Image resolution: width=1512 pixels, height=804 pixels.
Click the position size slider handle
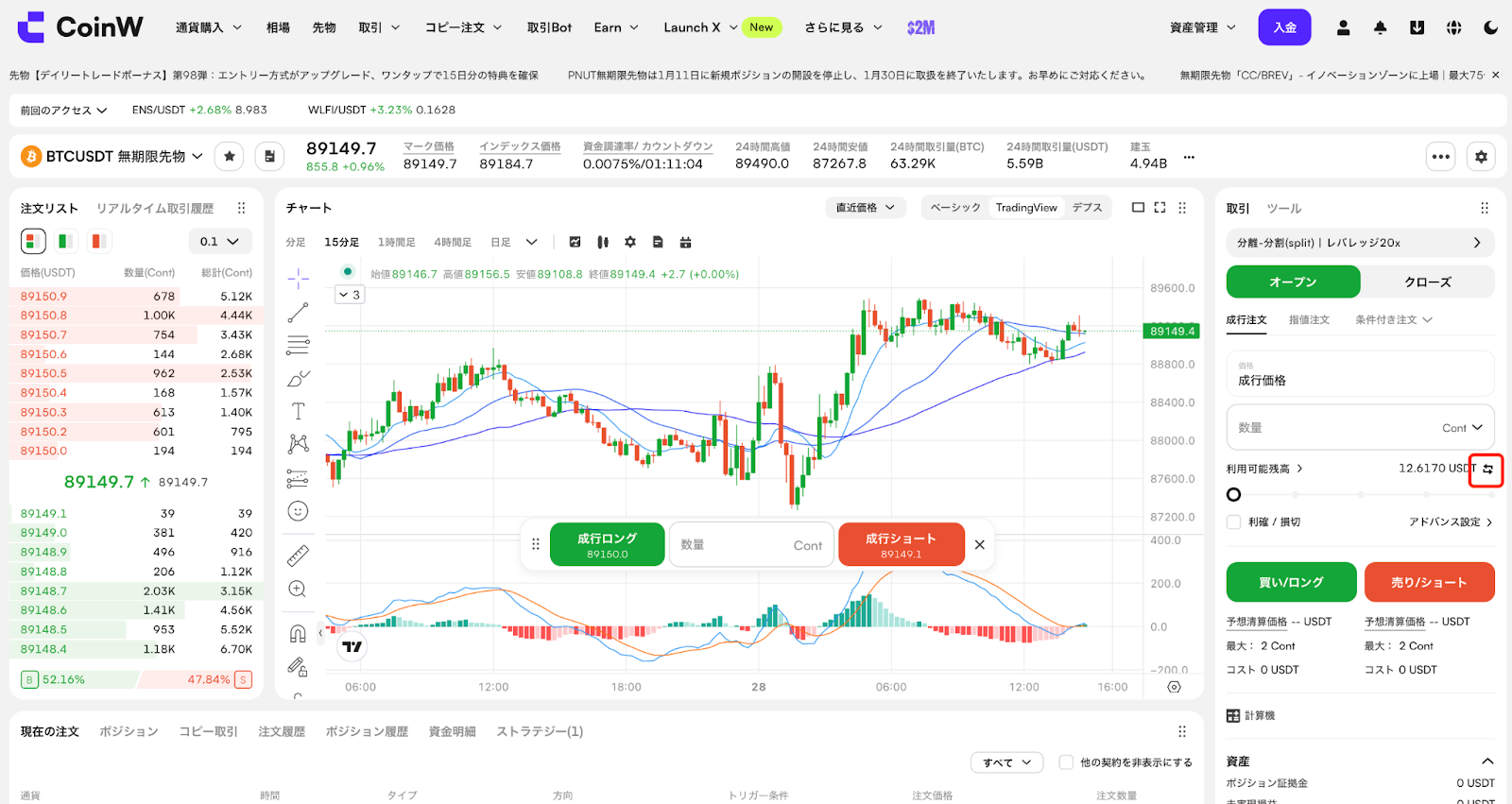click(1233, 494)
